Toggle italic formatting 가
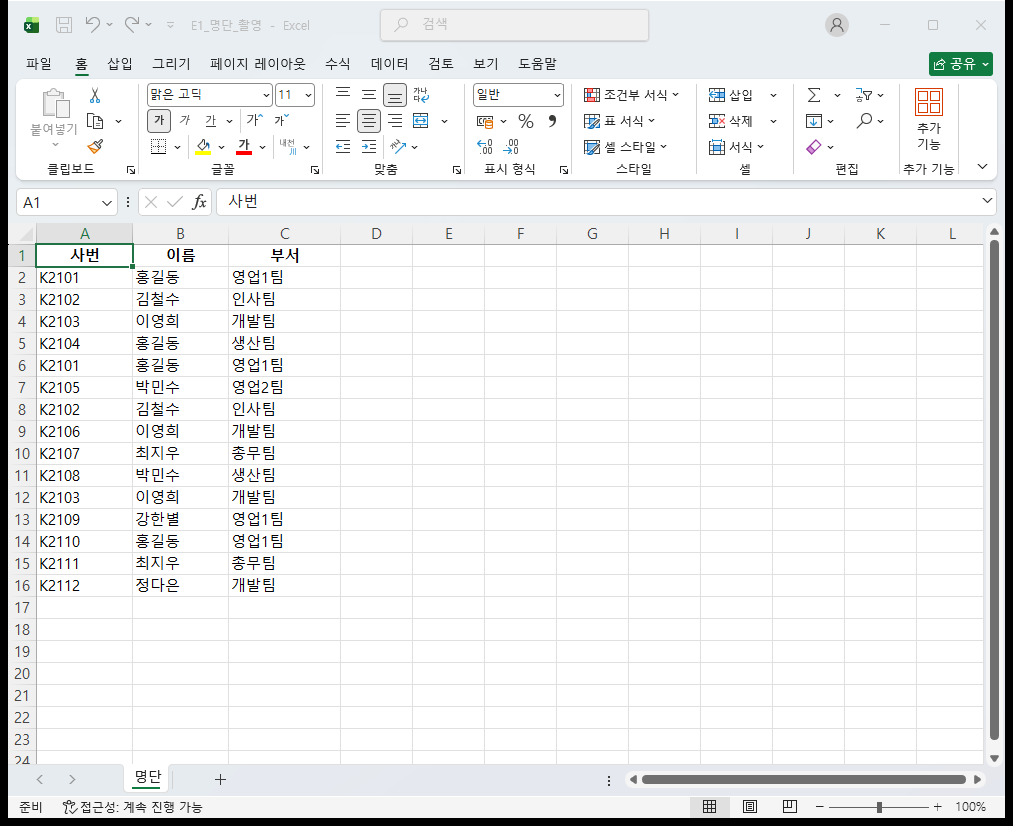Screen dimensions: 1013x826 [x=185, y=120]
